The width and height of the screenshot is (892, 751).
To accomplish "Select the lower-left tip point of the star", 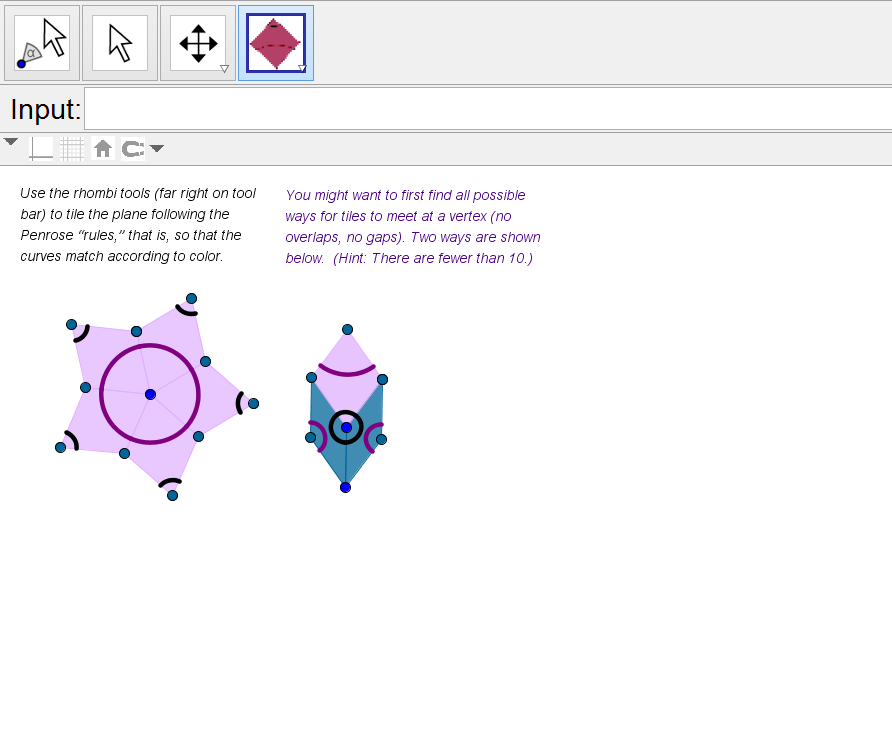I will 60,448.
